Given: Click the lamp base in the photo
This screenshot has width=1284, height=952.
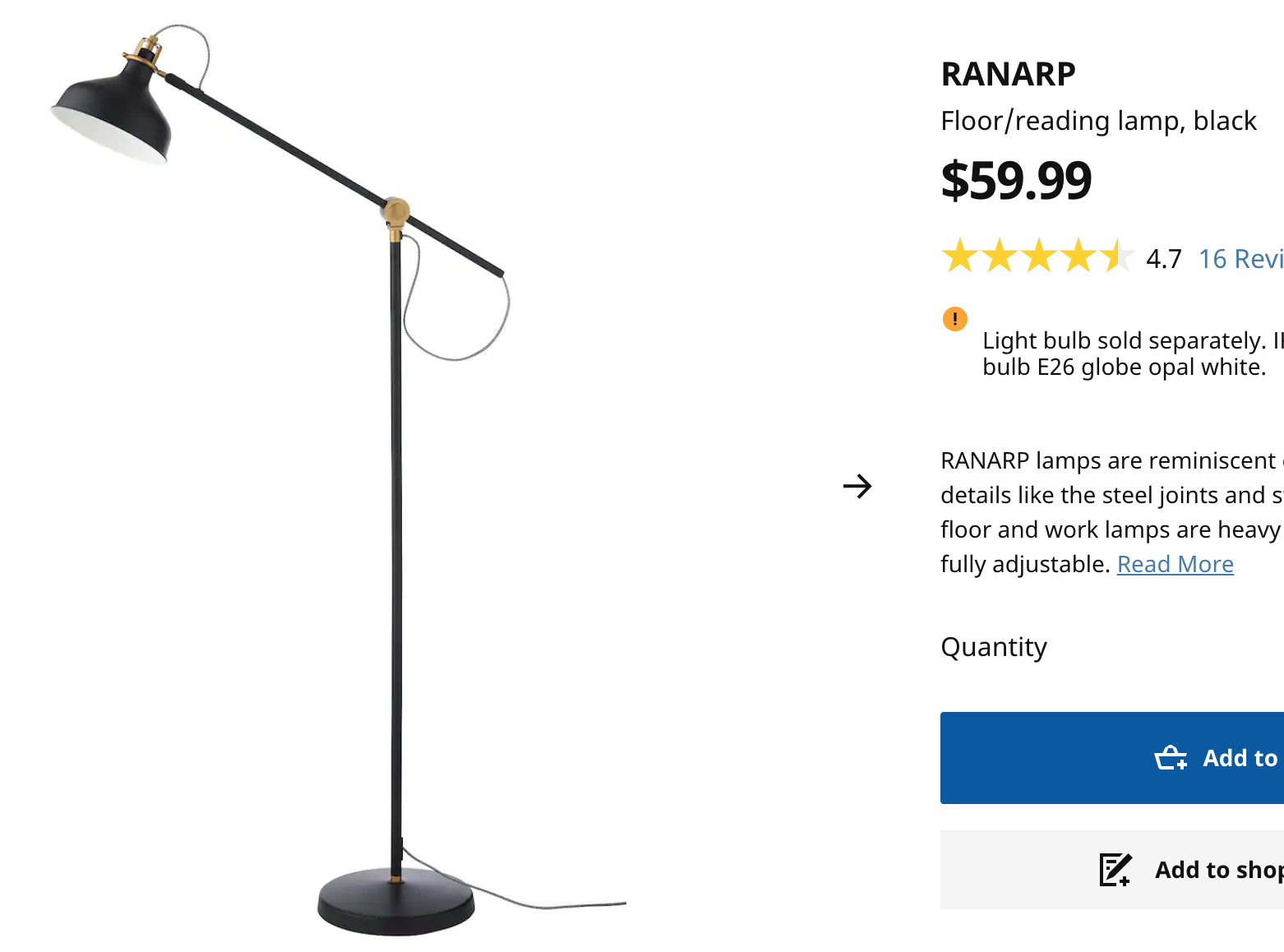Looking at the screenshot, I should pyautogui.click(x=396, y=902).
